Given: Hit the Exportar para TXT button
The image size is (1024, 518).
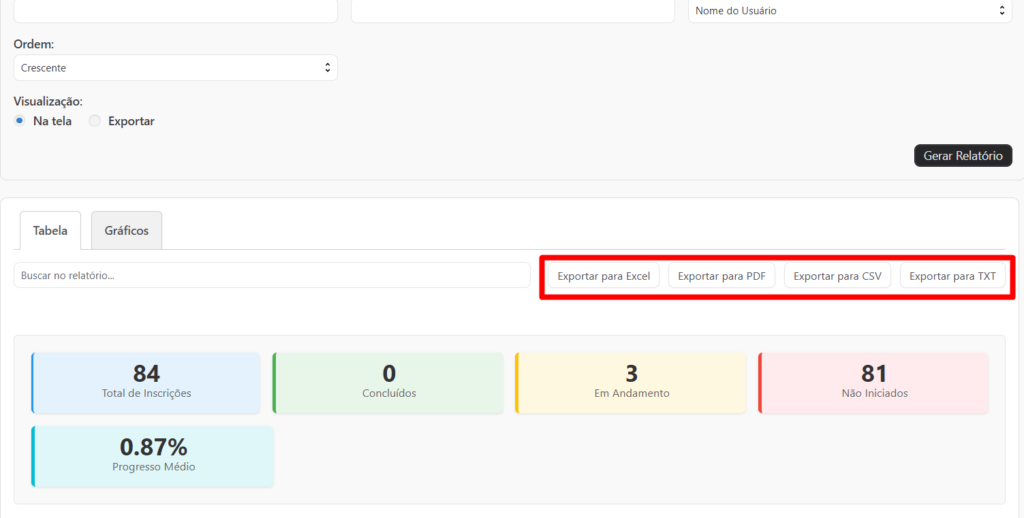Looking at the screenshot, I should point(952,276).
